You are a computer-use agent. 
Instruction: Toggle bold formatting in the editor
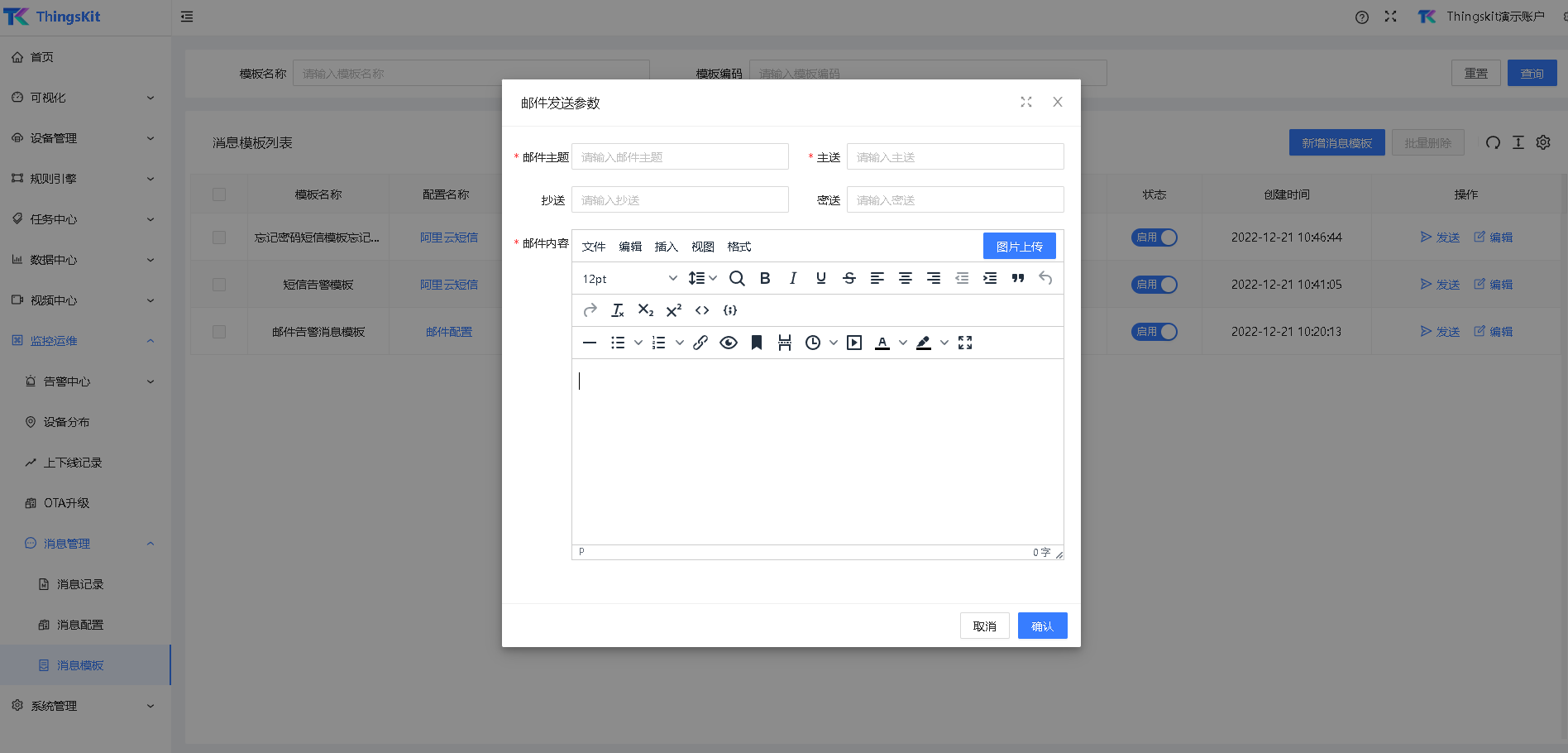click(765, 279)
